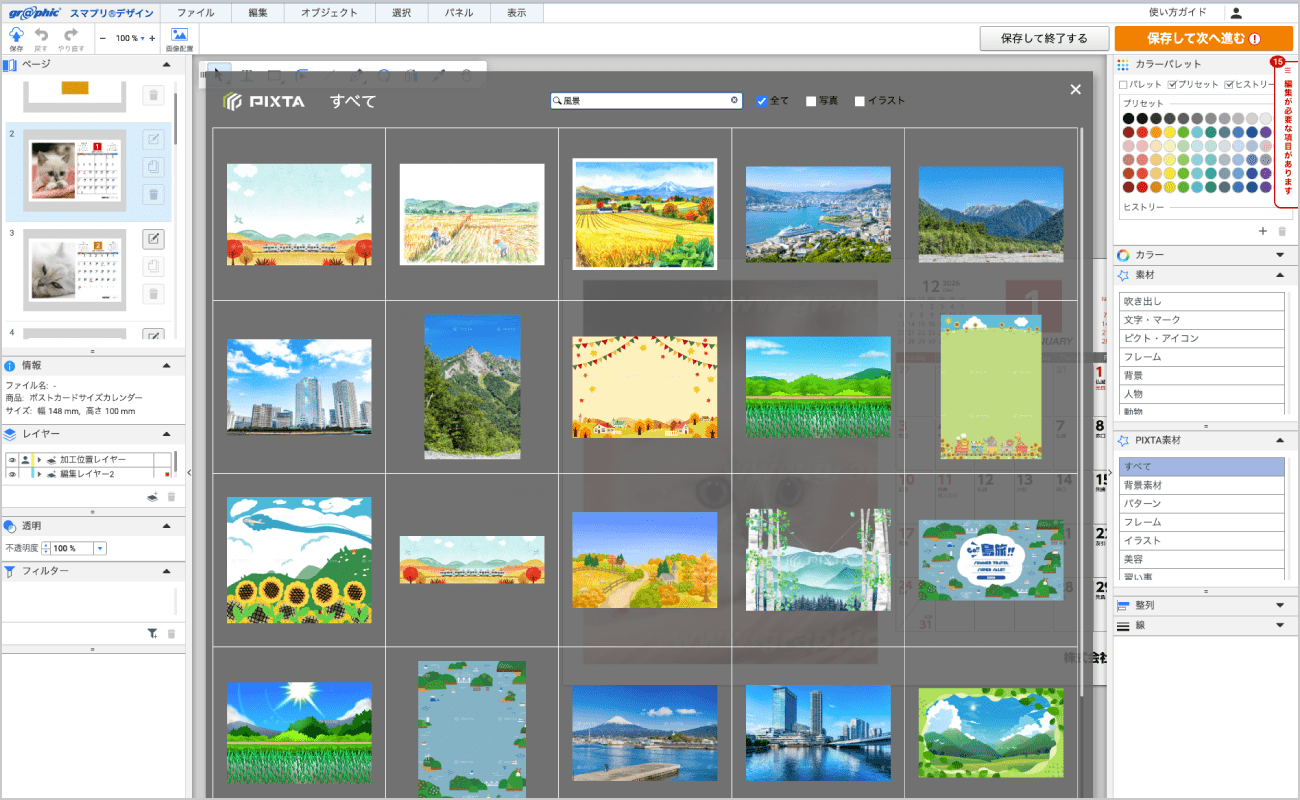Open the 使い方ガイド link
The height and width of the screenshot is (800, 1300).
point(1178,13)
